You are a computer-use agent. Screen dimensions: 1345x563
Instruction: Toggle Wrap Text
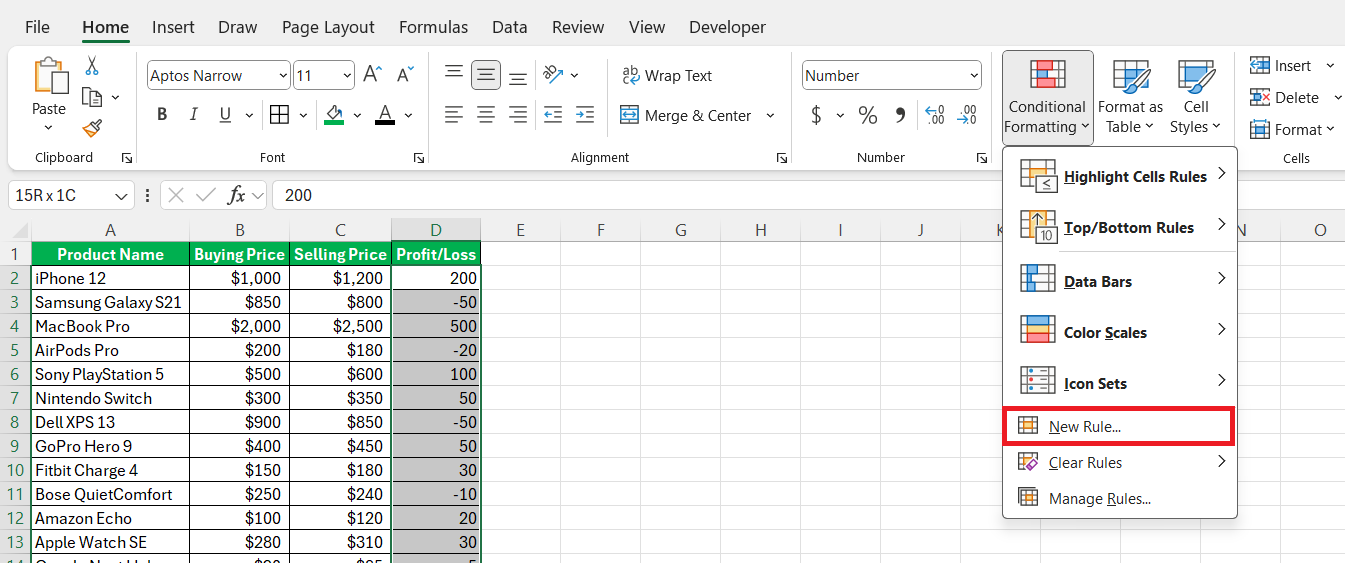click(x=667, y=75)
